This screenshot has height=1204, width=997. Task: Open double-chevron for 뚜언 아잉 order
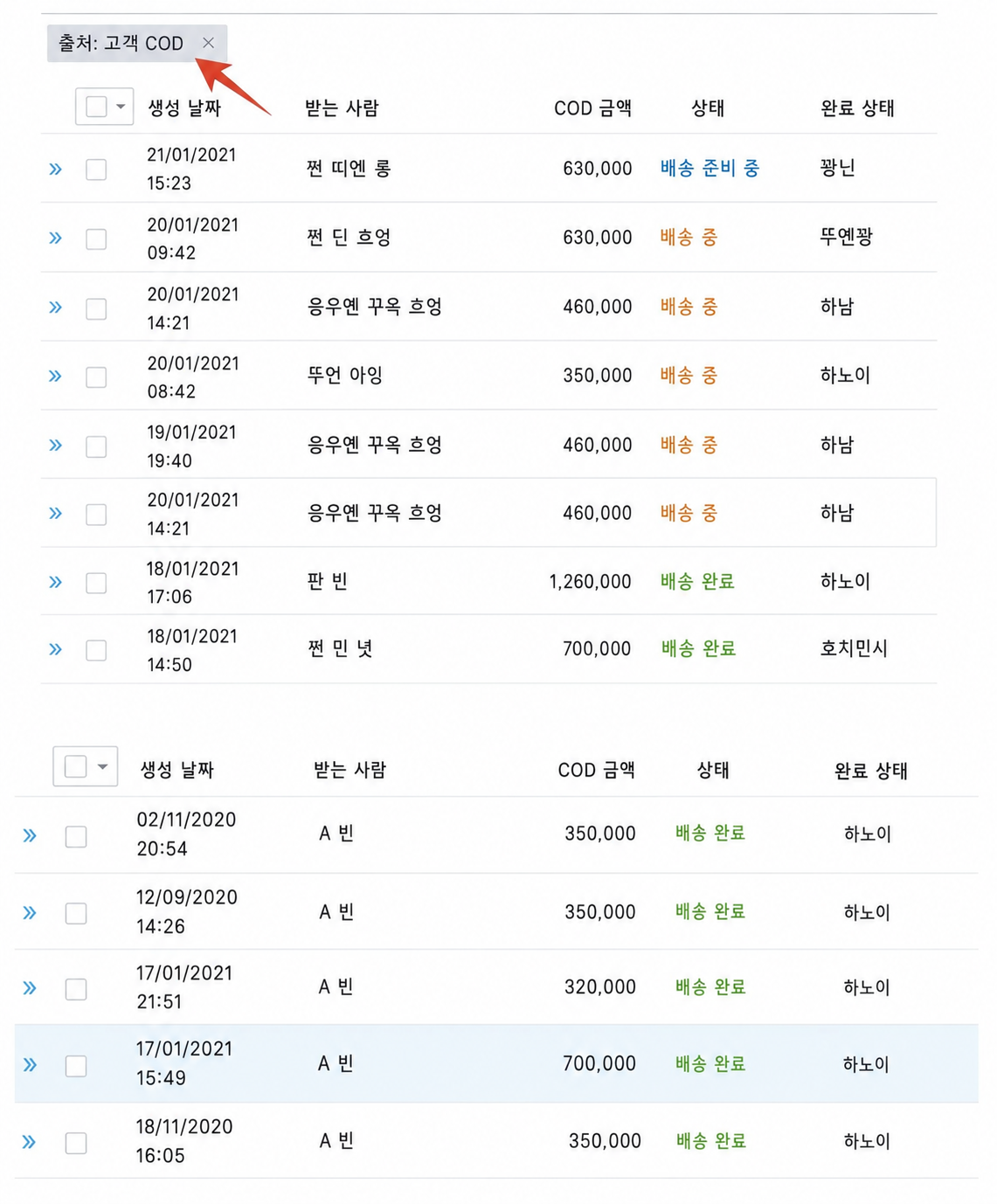tap(56, 376)
